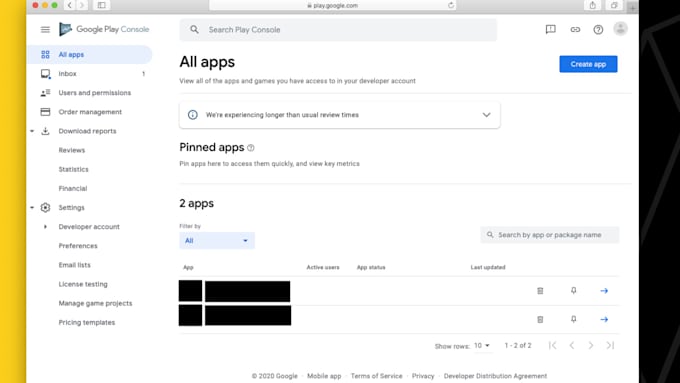This screenshot has width=680, height=383.
Task: Open Order management
Action: click(x=90, y=112)
